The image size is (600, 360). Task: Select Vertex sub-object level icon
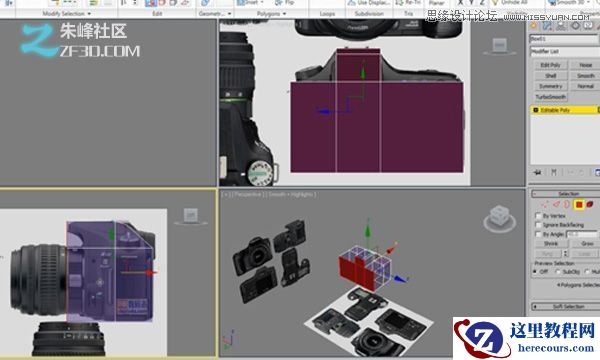(545, 205)
